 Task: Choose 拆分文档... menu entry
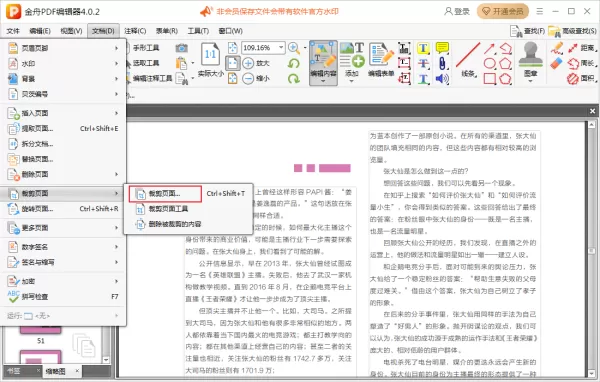coord(63,144)
